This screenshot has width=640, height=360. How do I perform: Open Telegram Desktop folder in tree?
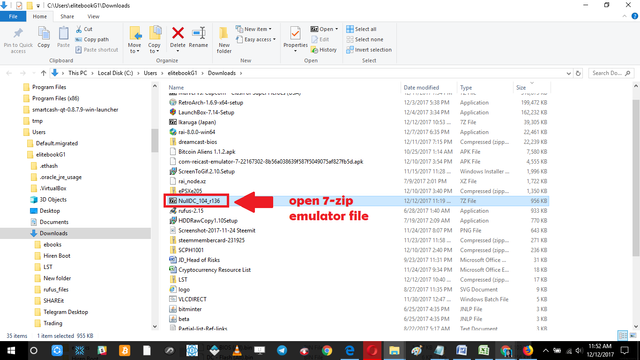click(66, 312)
